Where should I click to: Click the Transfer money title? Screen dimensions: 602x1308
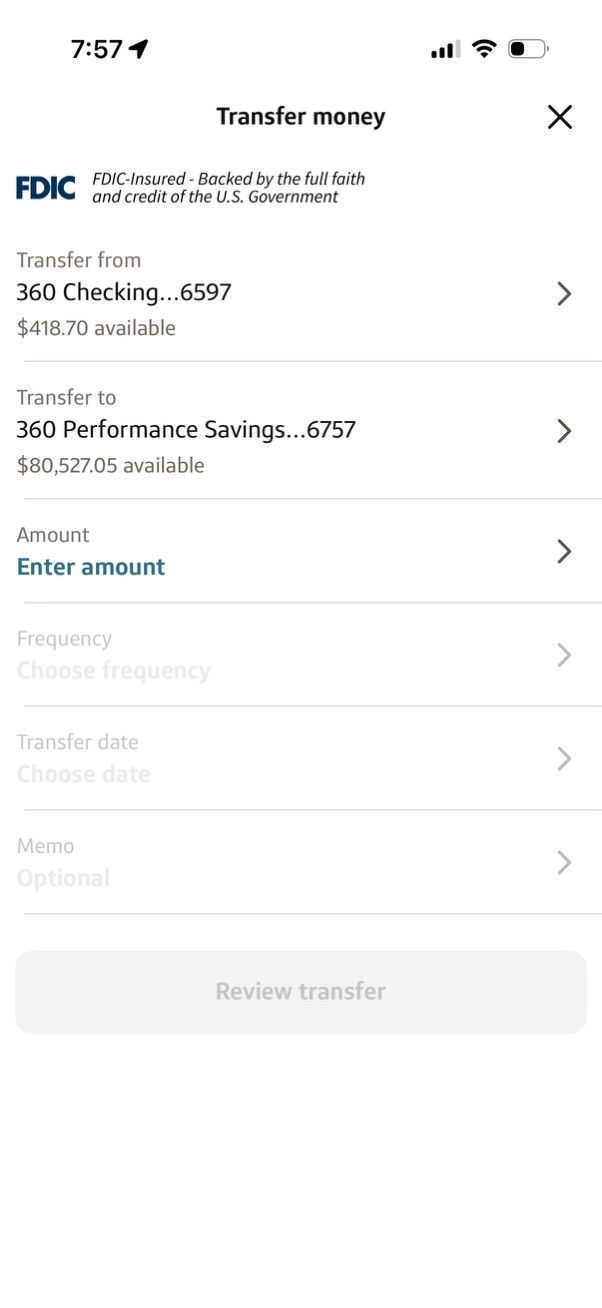(x=300, y=116)
